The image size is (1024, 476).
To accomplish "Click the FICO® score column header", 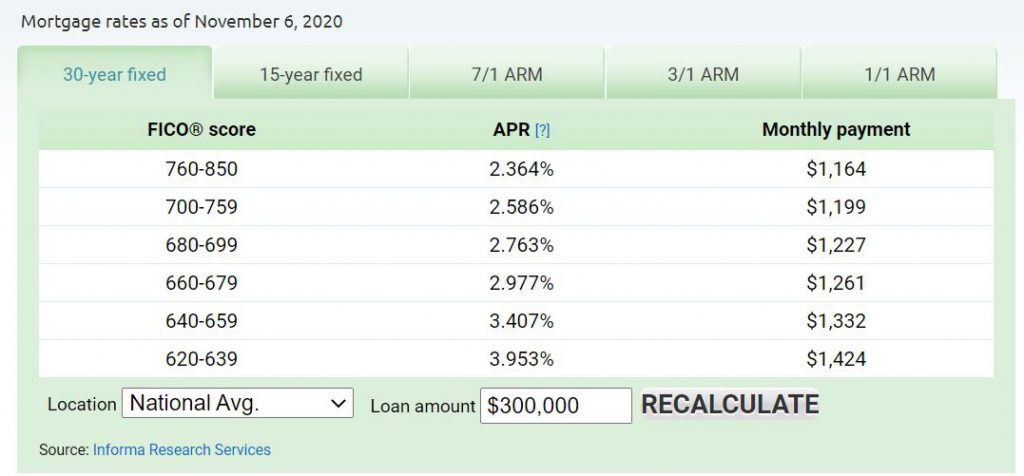I will (x=202, y=130).
